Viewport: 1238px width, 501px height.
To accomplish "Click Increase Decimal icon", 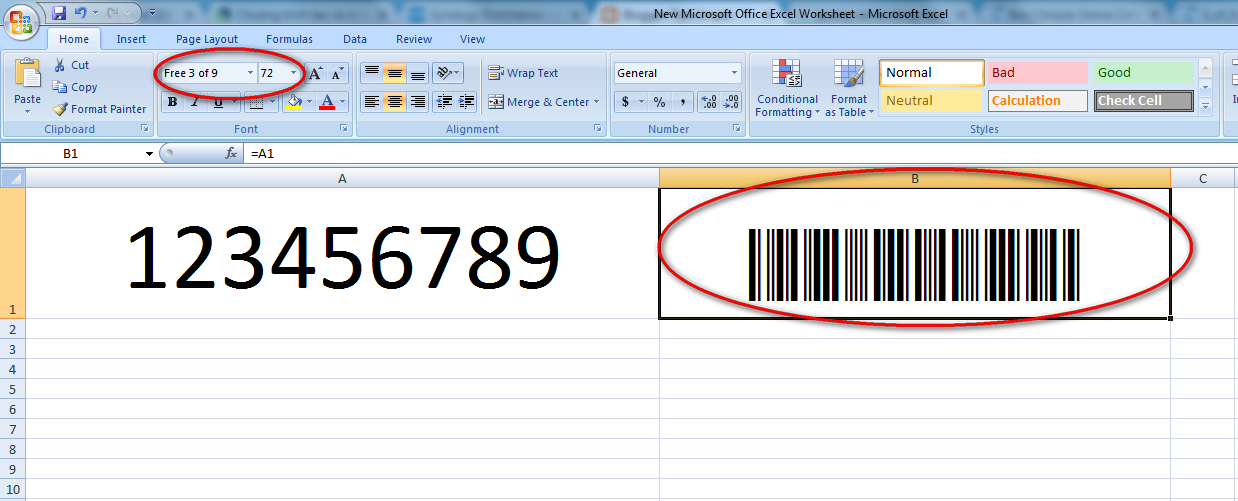I will click(x=709, y=102).
